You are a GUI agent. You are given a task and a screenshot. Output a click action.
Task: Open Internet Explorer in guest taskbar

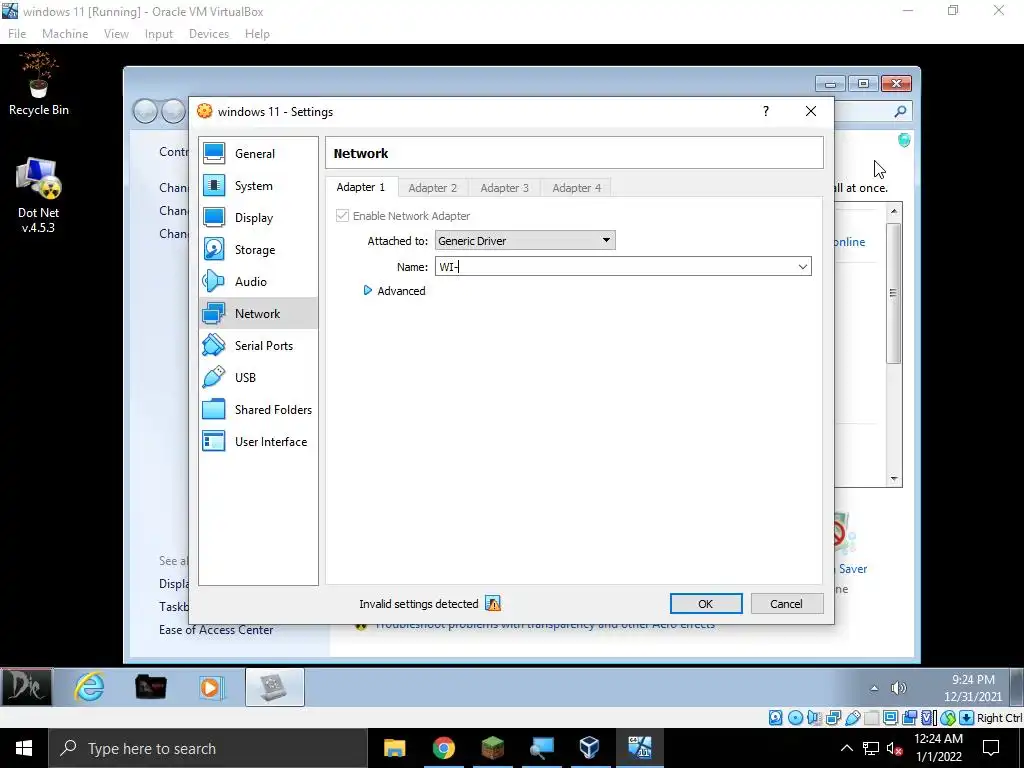pos(89,687)
